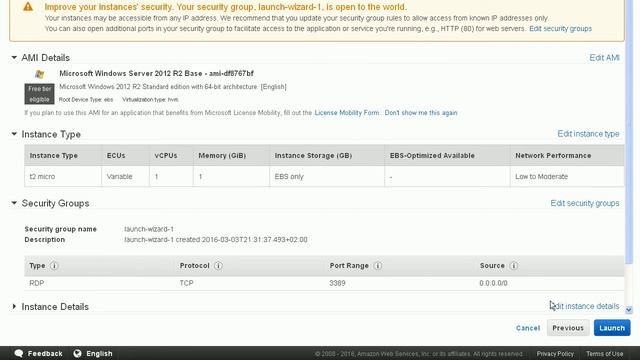Click the Security Groups heading

click(x=56, y=203)
